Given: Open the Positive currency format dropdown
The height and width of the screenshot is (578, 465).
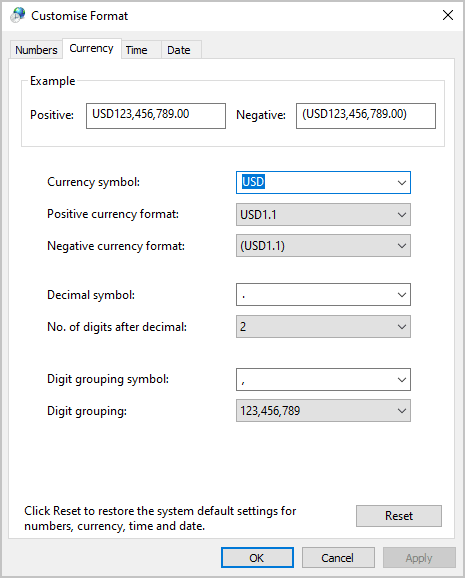Looking at the screenshot, I should pos(323,215).
